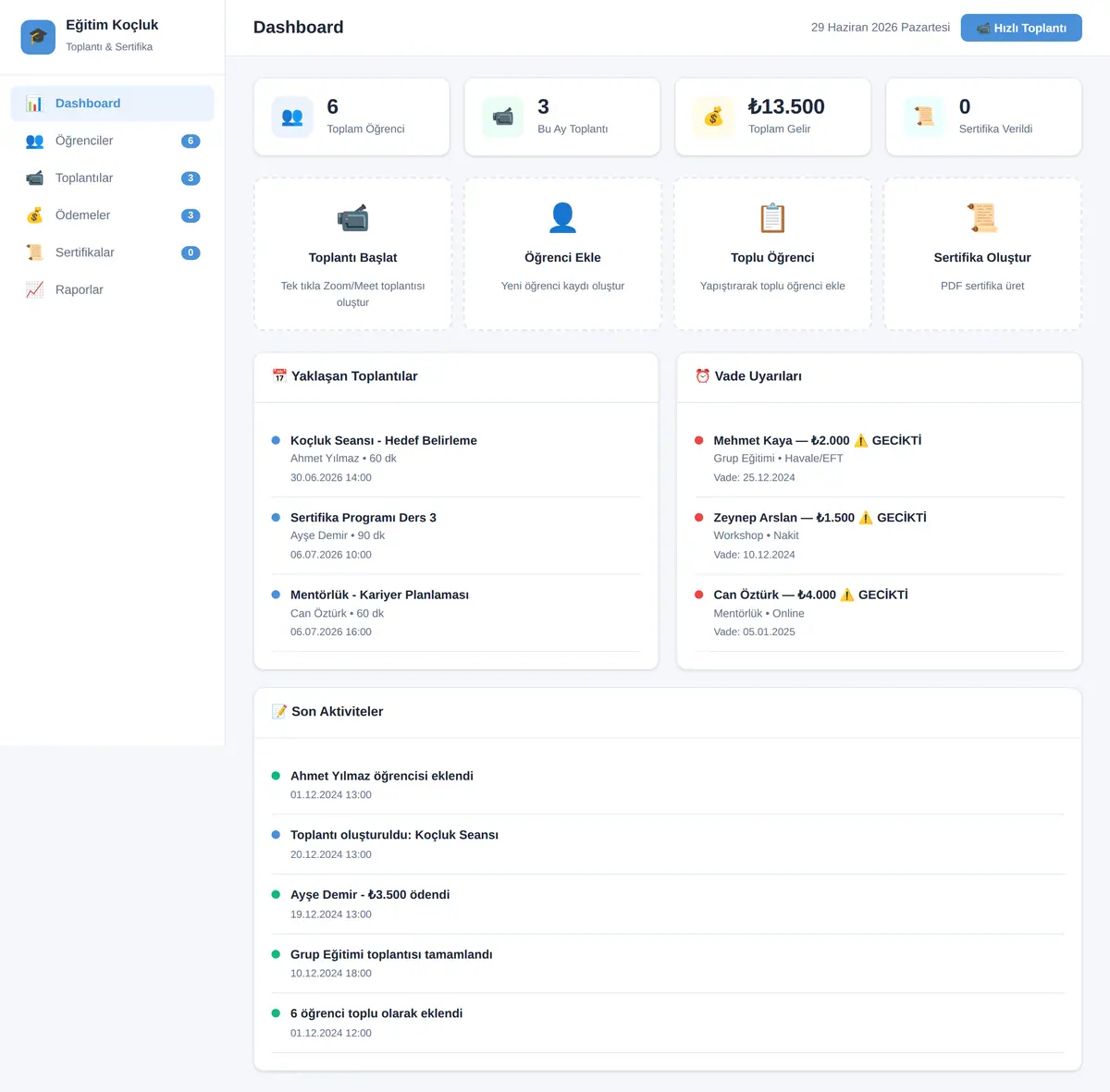
Task: Click the Sertifika Oluştur card title
Action: click(x=982, y=257)
